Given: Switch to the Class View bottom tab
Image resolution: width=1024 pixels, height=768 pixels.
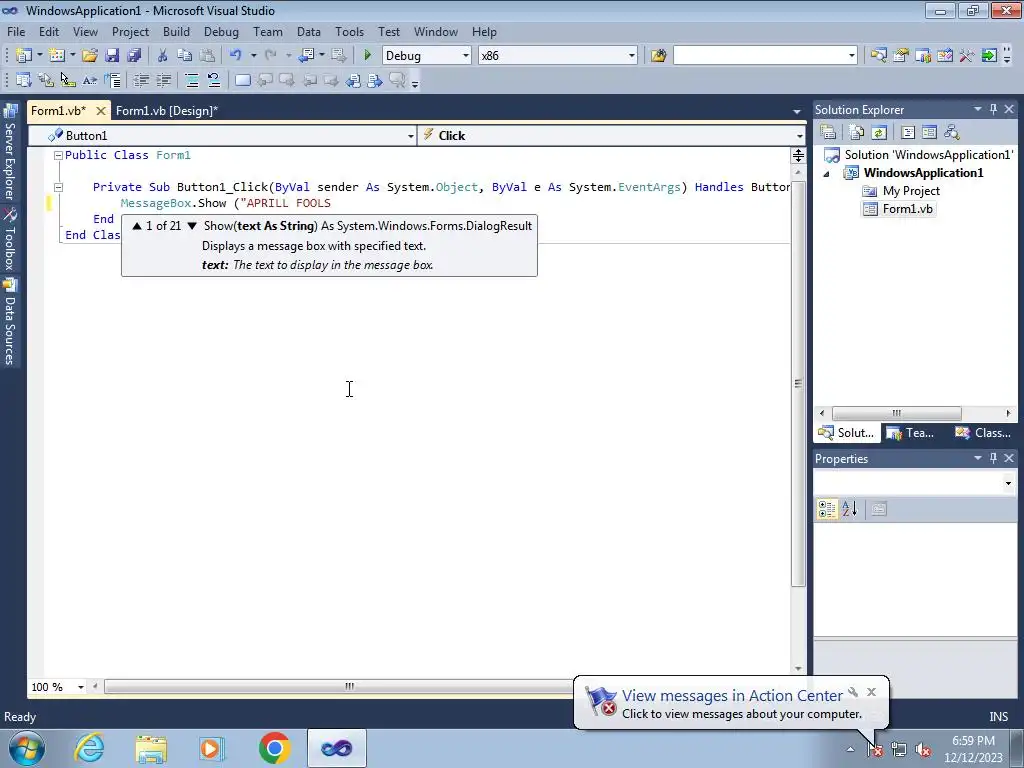Looking at the screenshot, I should [983, 432].
